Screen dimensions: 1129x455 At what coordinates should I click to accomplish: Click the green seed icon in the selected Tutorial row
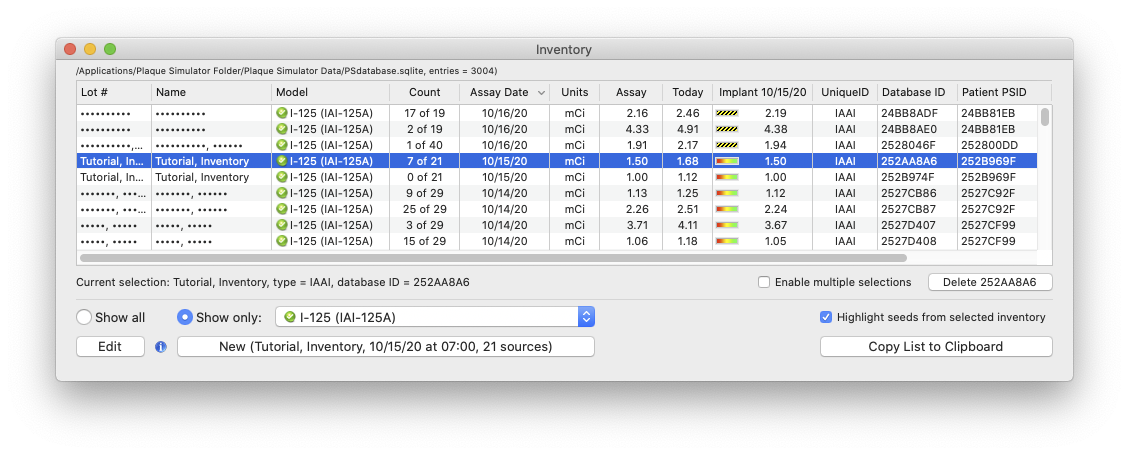click(x=282, y=161)
